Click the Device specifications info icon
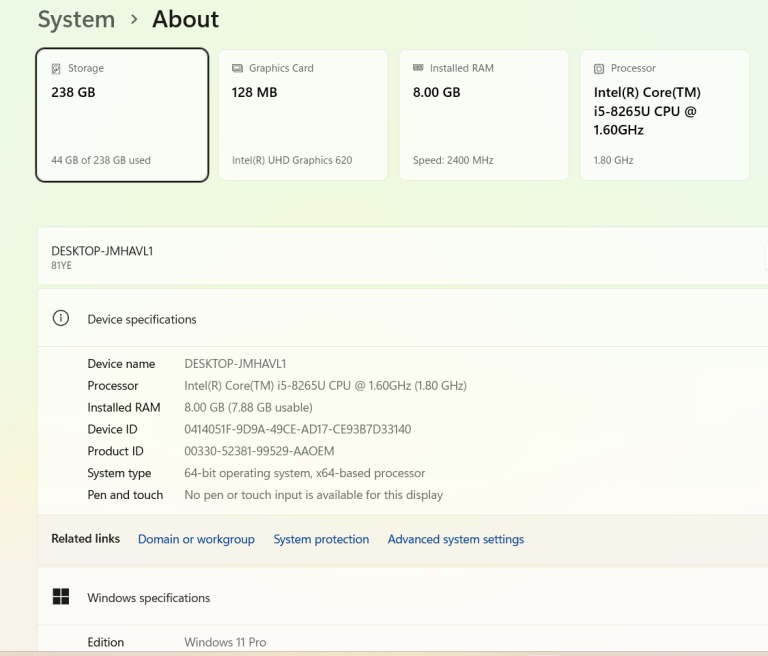 (x=61, y=319)
